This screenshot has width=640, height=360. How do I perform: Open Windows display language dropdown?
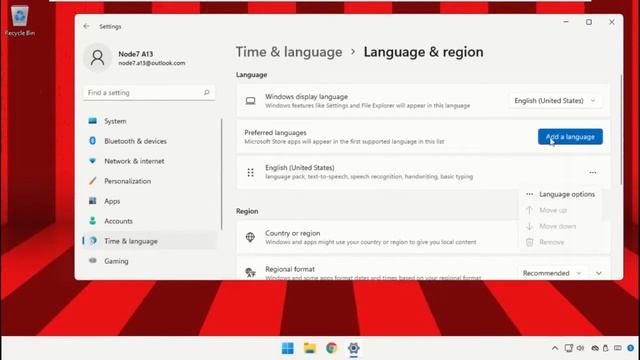click(x=555, y=101)
